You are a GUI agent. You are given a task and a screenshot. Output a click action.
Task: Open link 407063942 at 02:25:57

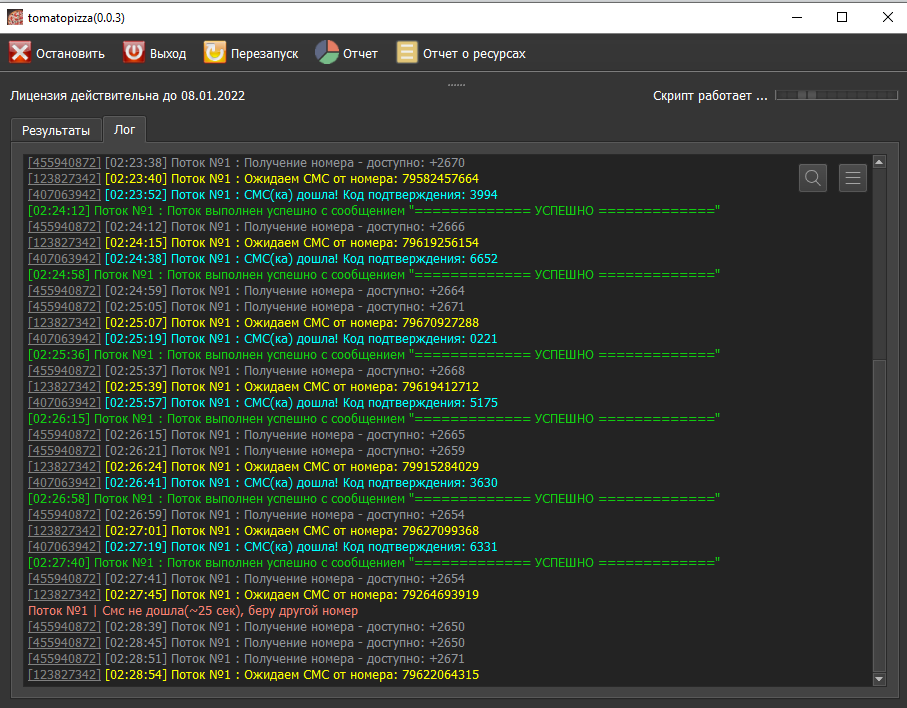tap(64, 403)
